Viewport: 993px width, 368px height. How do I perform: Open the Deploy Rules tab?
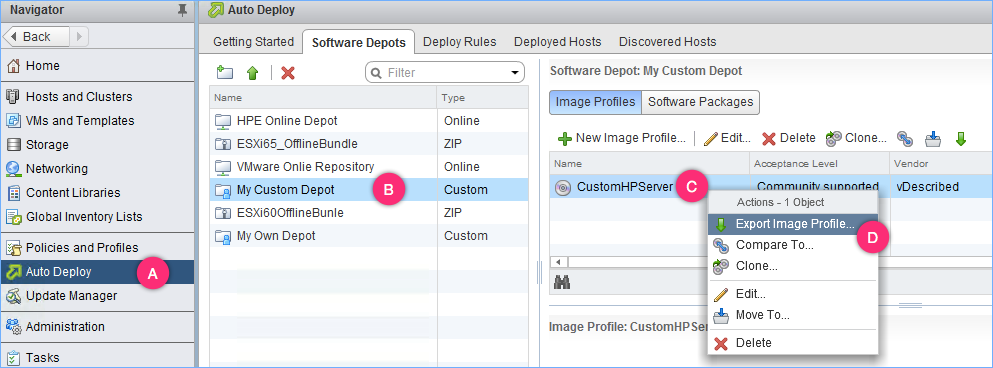pyautogui.click(x=460, y=42)
